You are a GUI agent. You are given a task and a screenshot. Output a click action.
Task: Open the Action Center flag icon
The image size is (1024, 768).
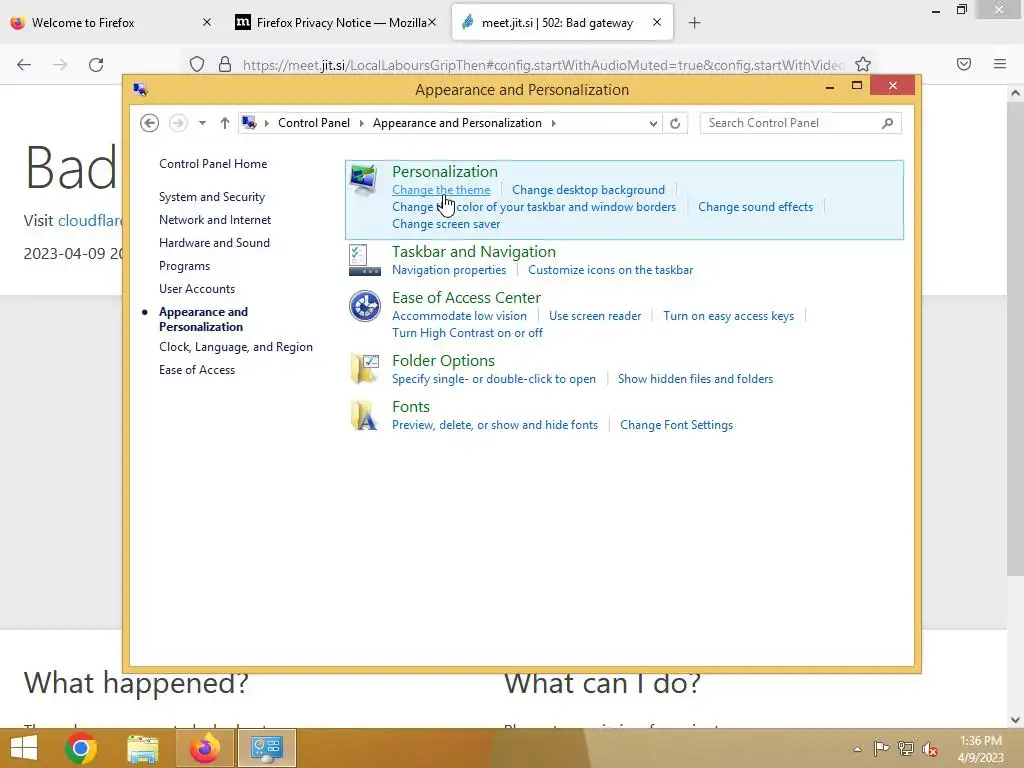pyautogui.click(x=881, y=748)
